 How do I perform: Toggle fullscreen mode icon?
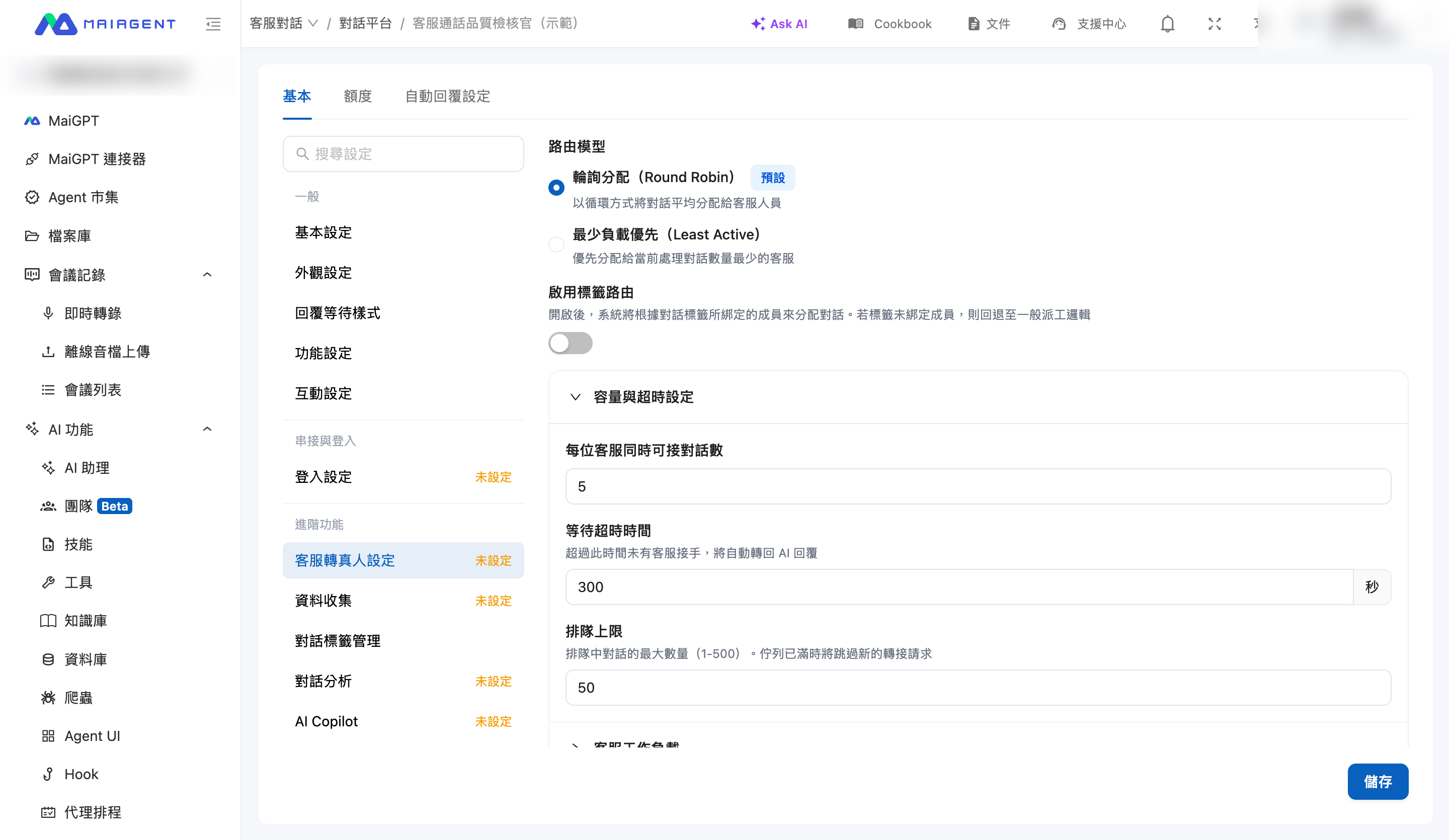tap(1215, 24)
